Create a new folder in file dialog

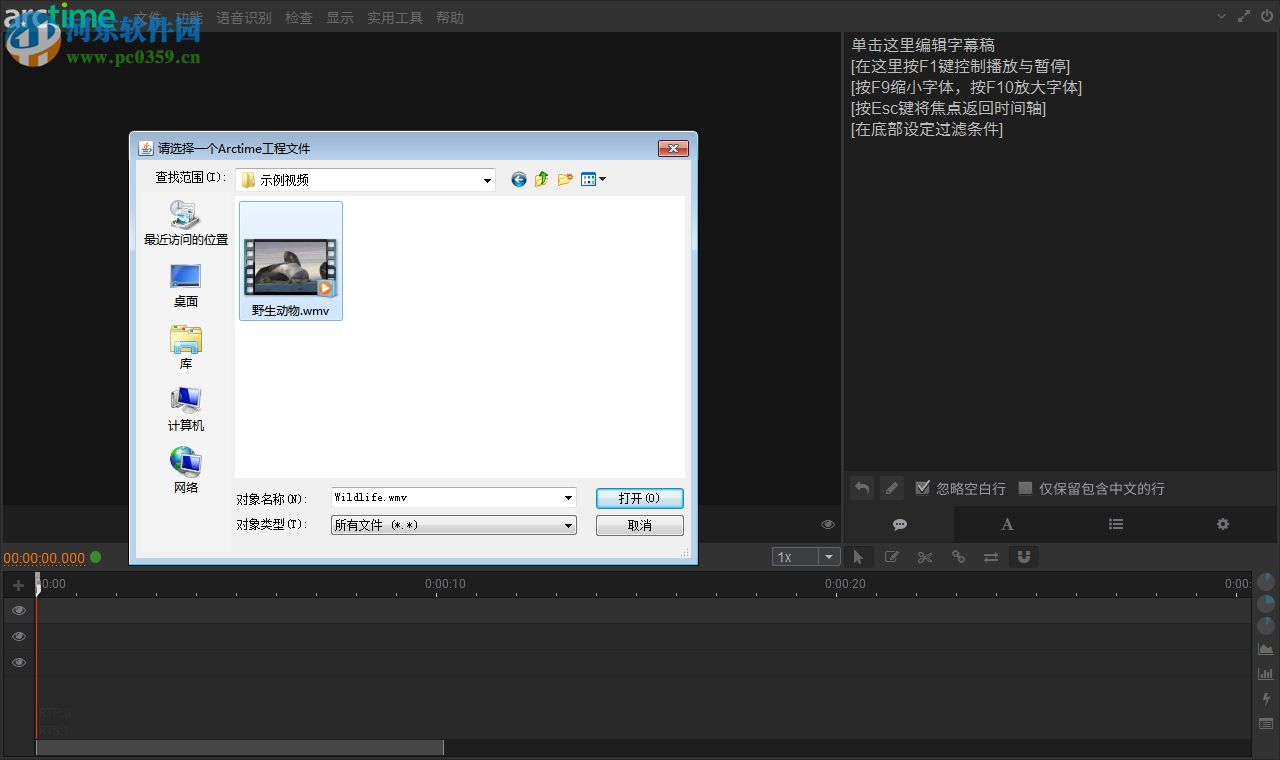click(x=565, y=179)
